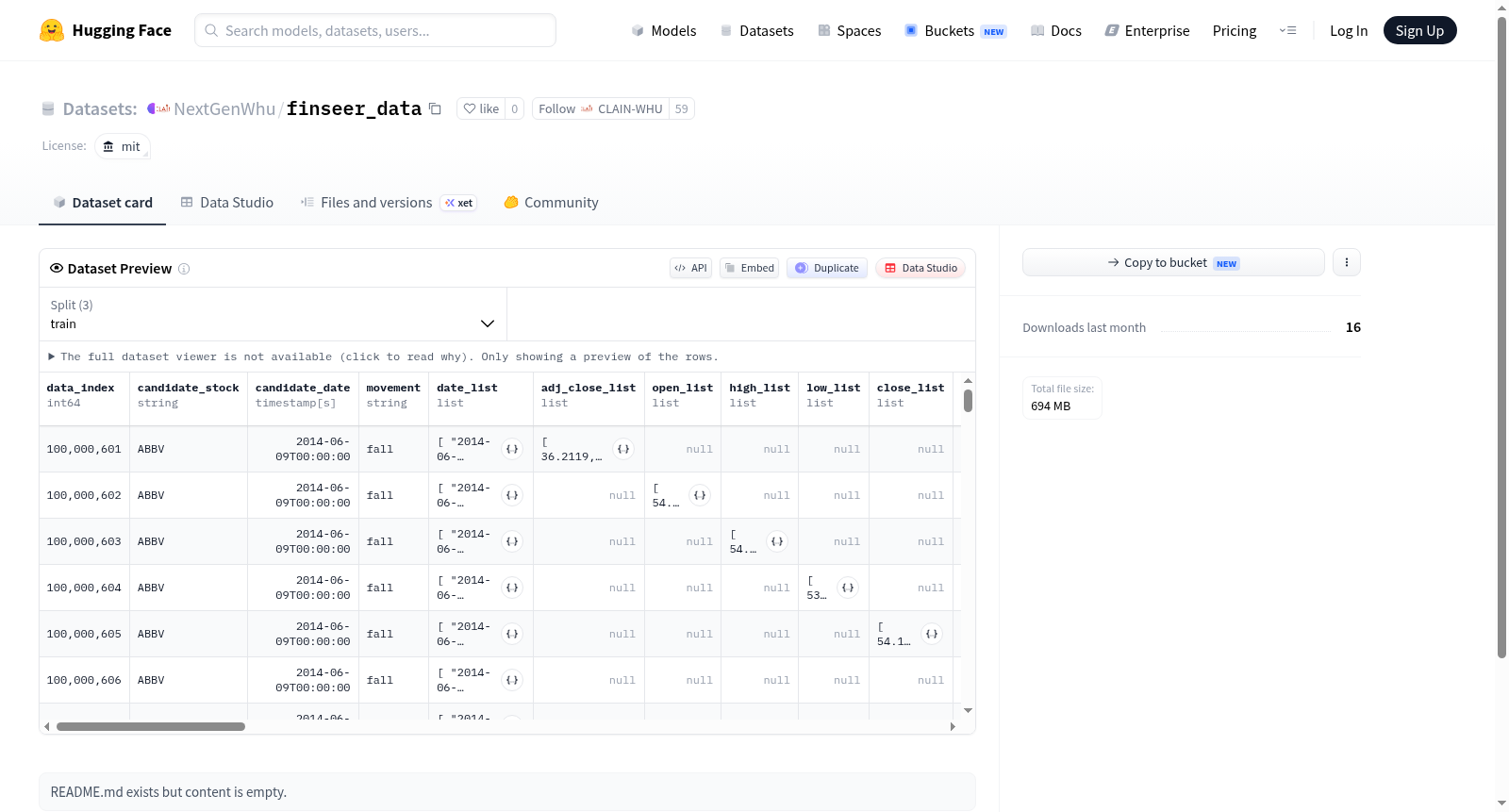Expand low_list cell in row 100,000,604
This screenshot has height=812, width=1509.
(x=848, y=588)
